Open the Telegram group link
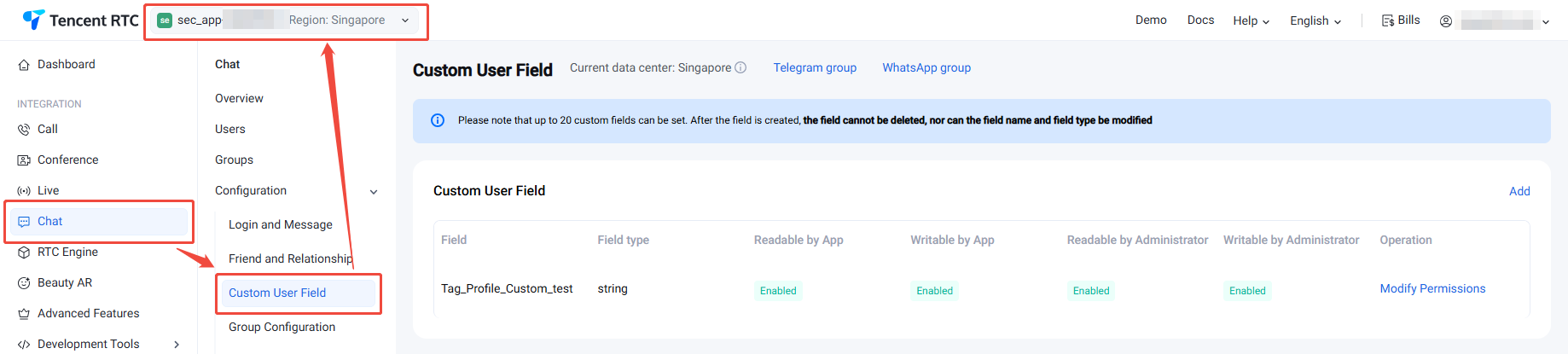Viewport: 1568px width, 354px height. [815, 67]
